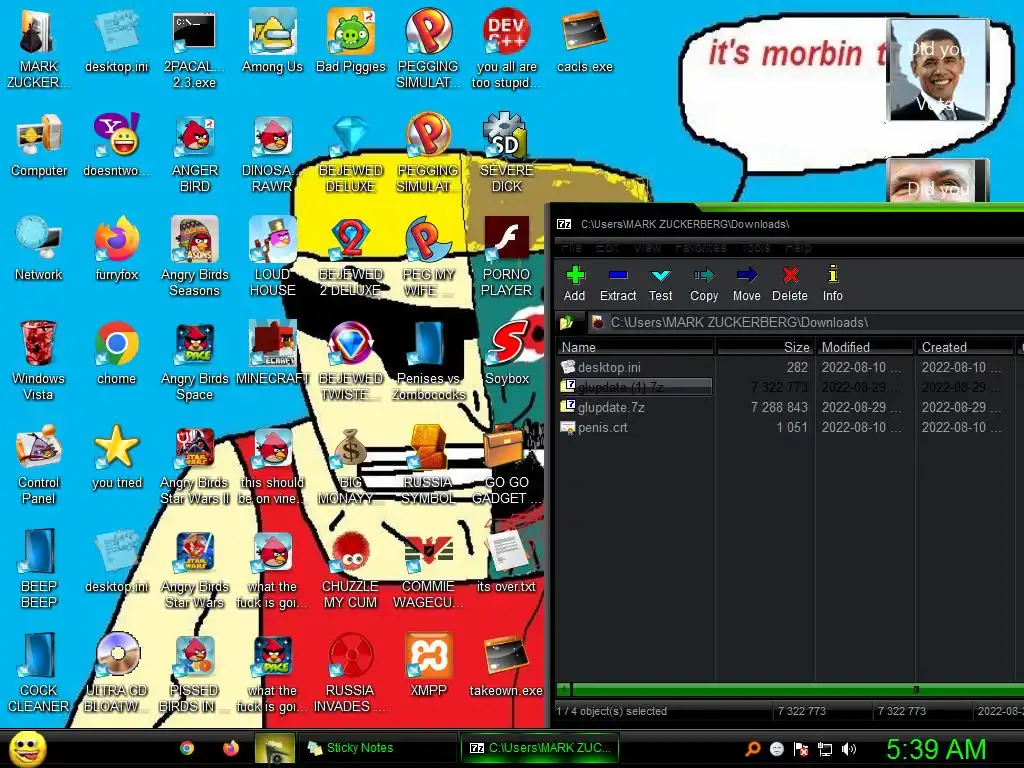Select the BEJEWED DELUXE diamond icon
Image resolution: width=1024 pixels, height=768 pixels.
pos(351,153)
